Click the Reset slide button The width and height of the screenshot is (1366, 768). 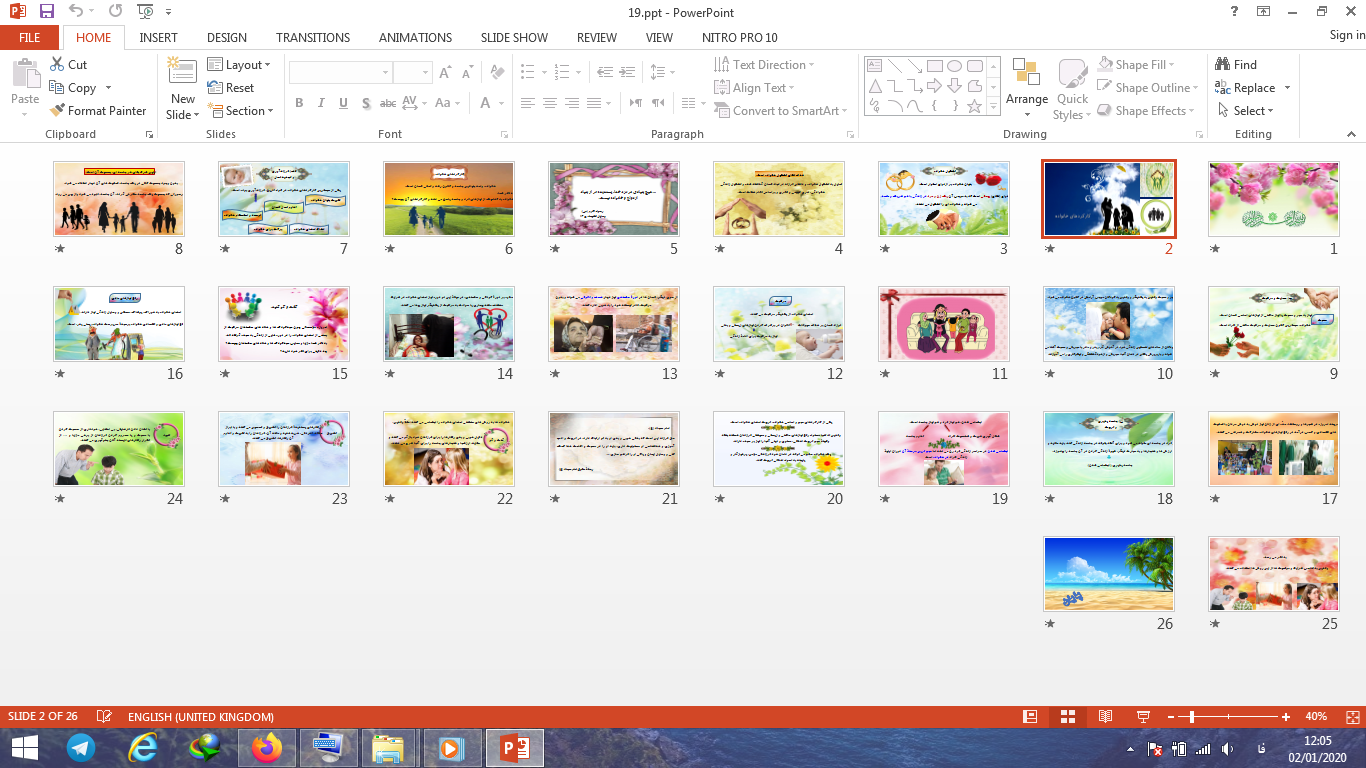232,88
